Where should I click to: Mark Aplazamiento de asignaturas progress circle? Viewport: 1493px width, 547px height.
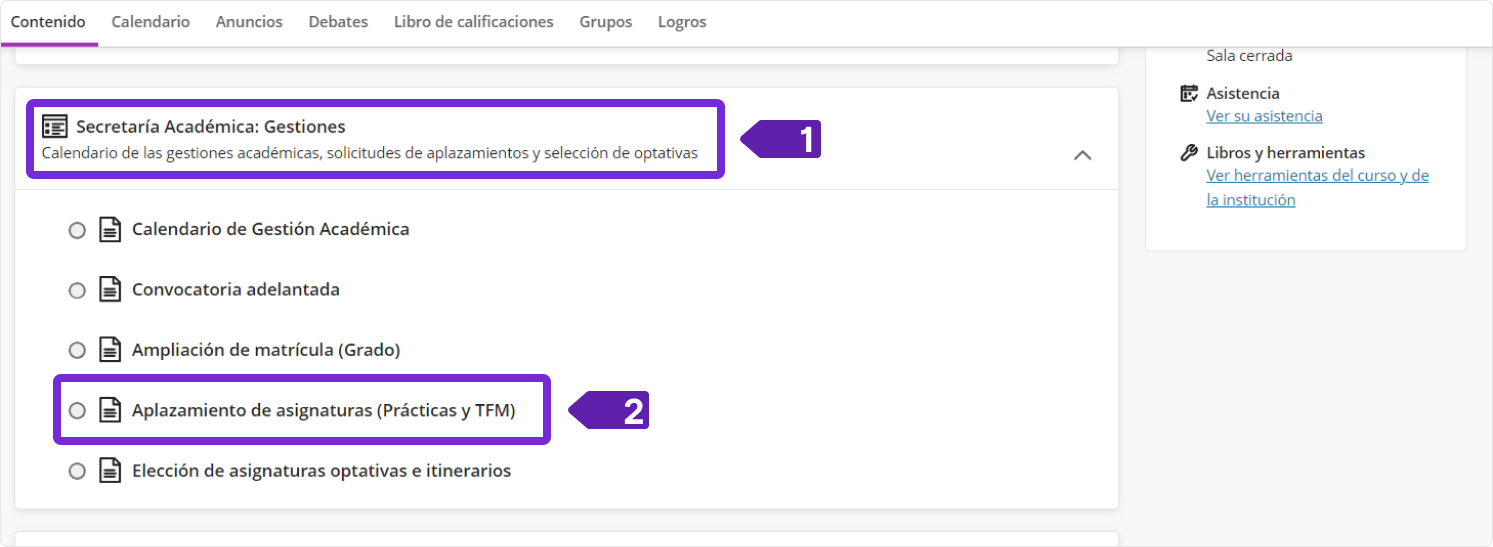77,411
